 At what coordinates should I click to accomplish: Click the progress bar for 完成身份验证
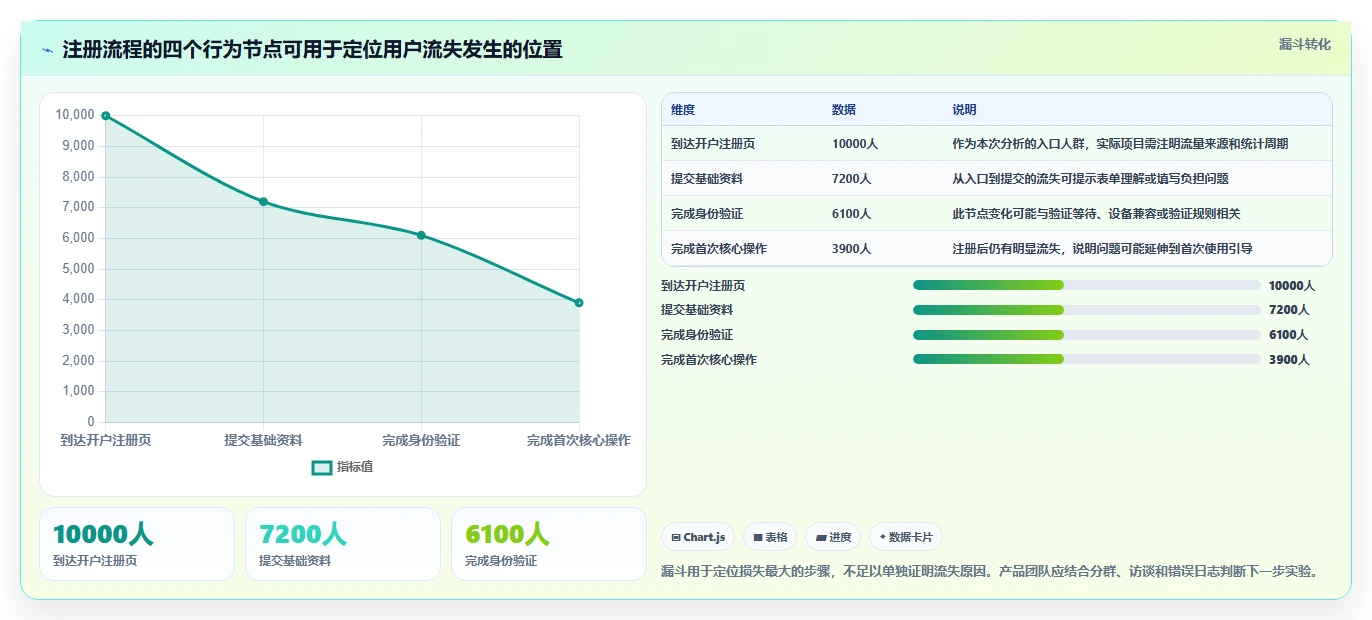1087,335
